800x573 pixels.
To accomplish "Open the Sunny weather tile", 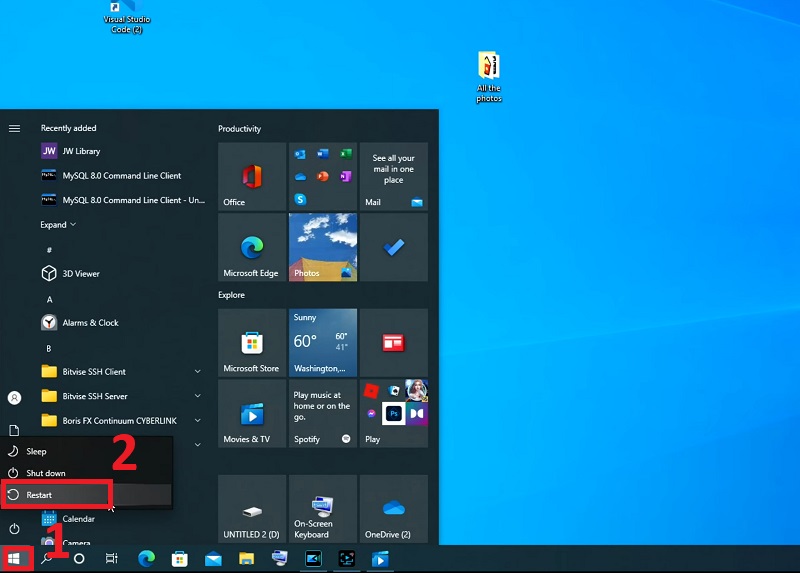I will pyautogui.click(x=323, y=343).
